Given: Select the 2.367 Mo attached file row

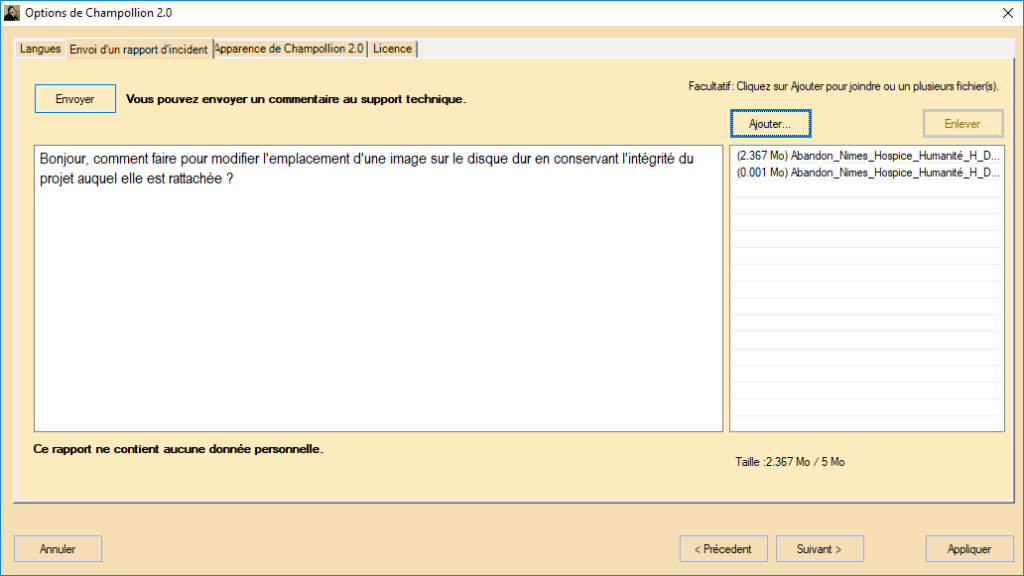Looking at the screenshot, I should tap(867, 155).
